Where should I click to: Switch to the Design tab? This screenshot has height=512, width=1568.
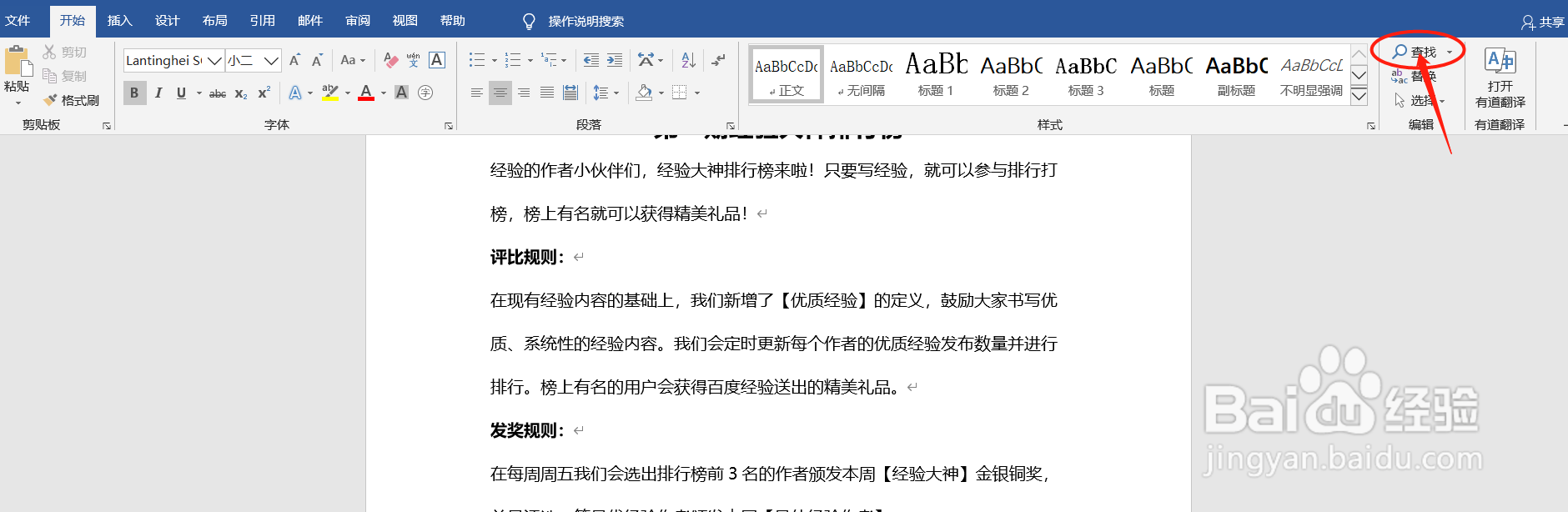[x=167, y=21]
